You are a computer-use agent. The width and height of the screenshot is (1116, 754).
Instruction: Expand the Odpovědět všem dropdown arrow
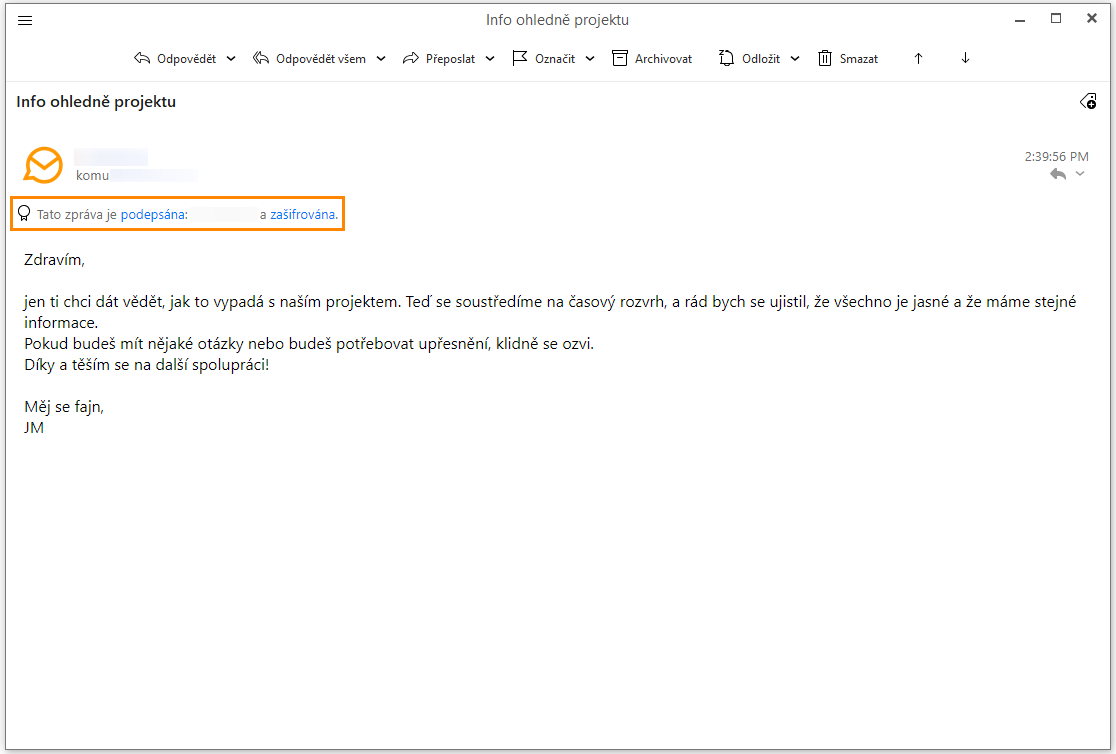tap(381, 59)
